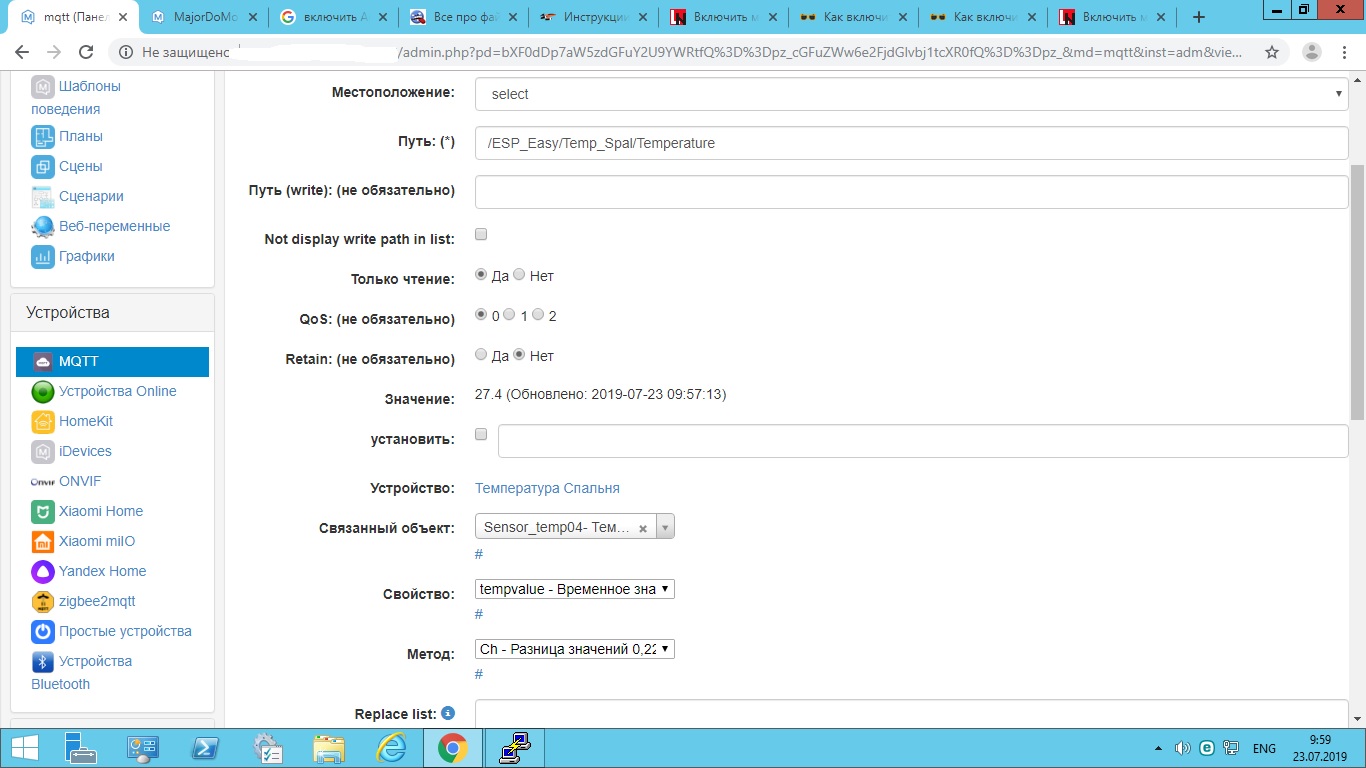This screenshot has width=1366, height=768.
Task: Show hidden system tray icons
Action: 1159,748
